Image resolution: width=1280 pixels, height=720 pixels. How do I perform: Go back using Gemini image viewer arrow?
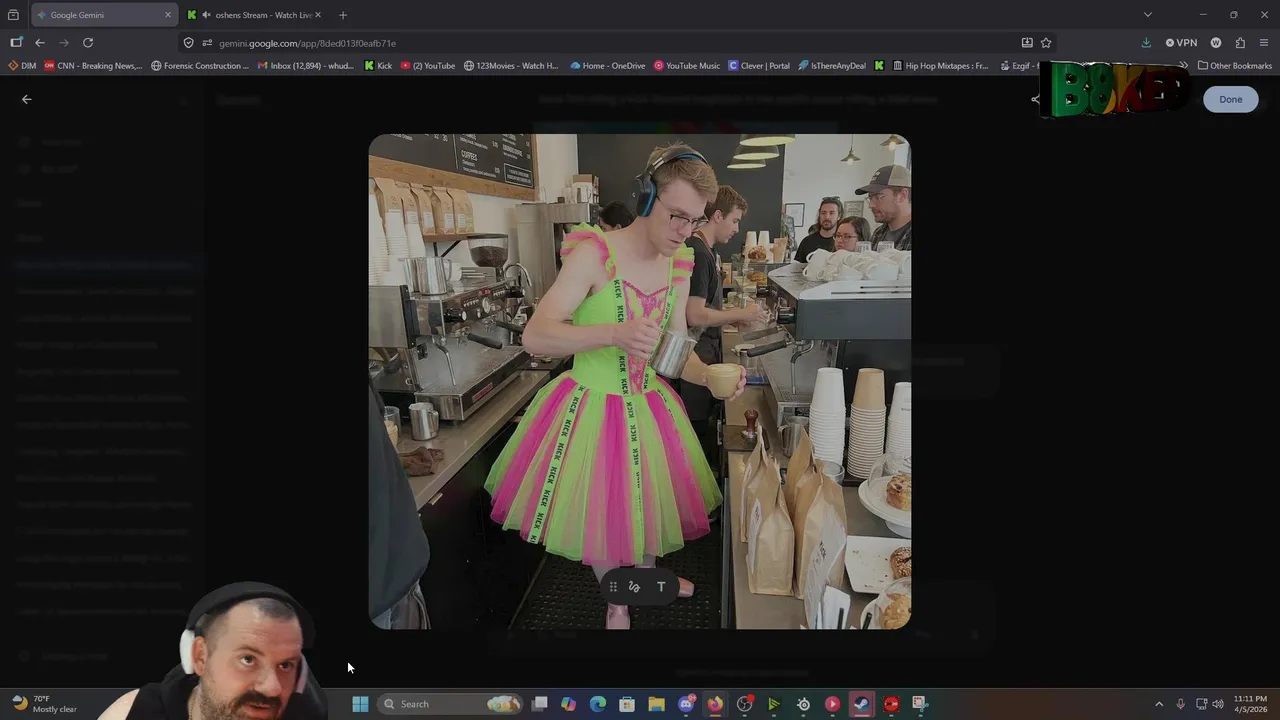27,99
